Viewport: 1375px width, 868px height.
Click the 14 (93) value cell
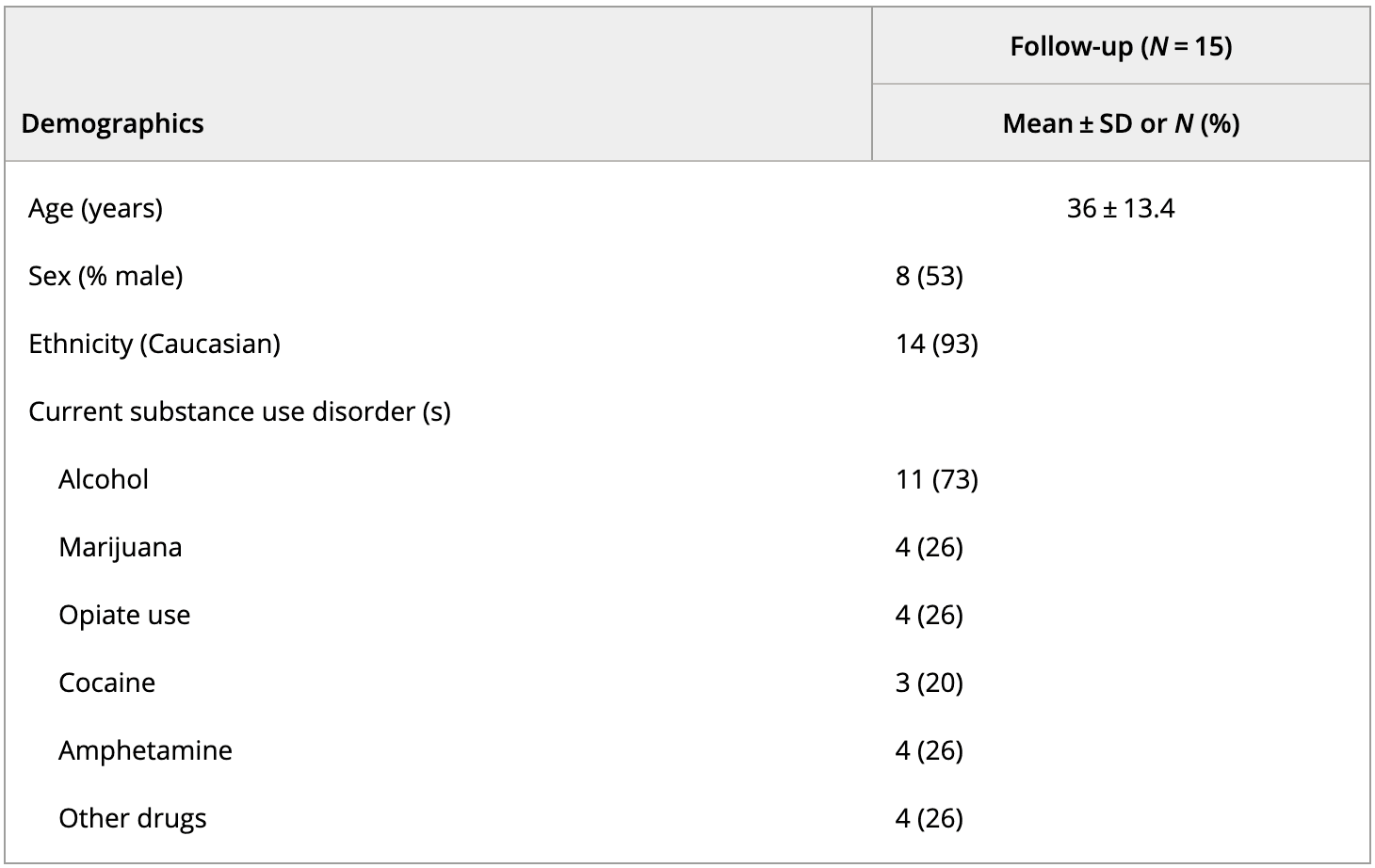tap(936, 344)
